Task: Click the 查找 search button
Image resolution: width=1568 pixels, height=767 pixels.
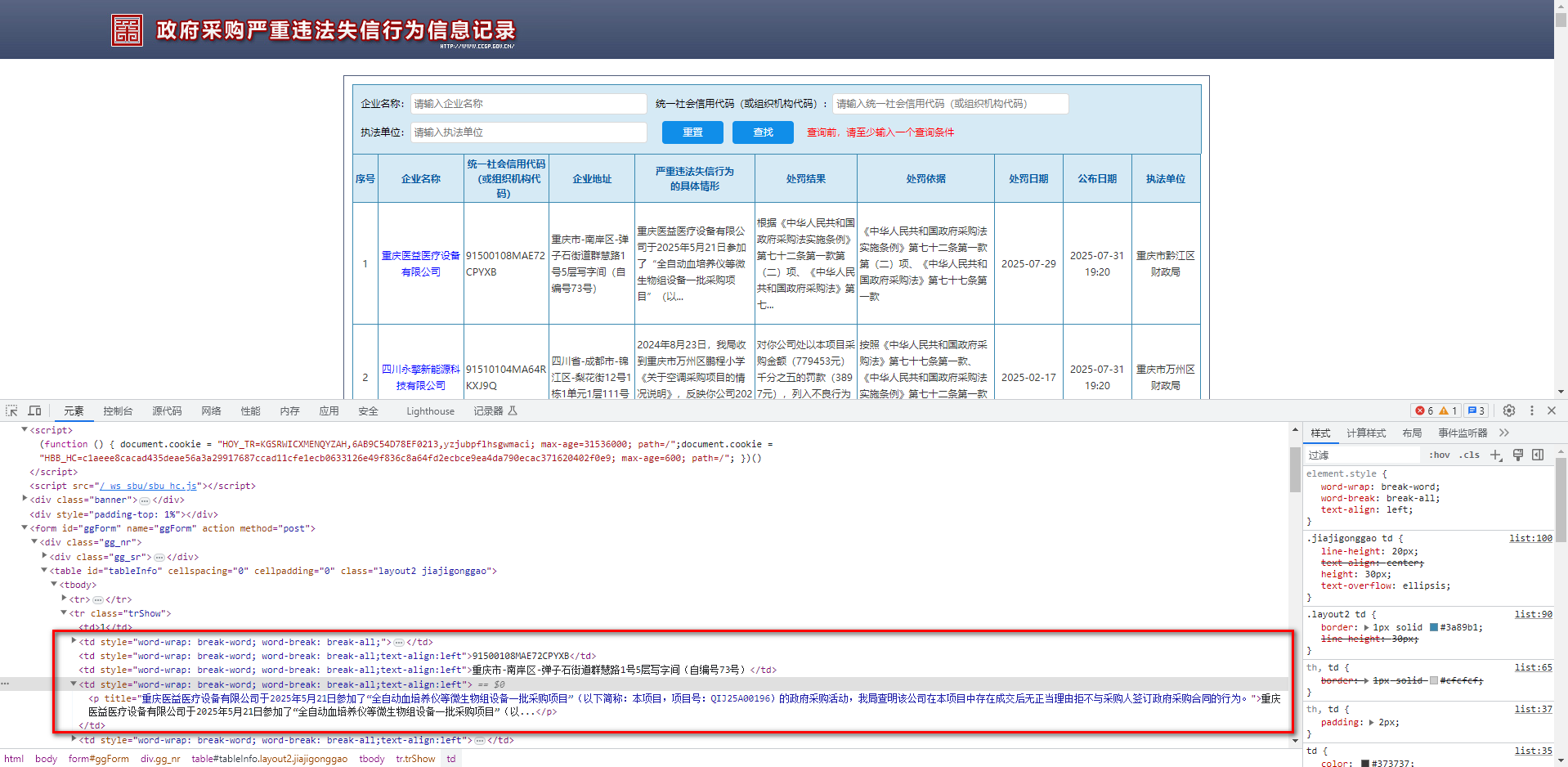Action: [x=763, y=132]
